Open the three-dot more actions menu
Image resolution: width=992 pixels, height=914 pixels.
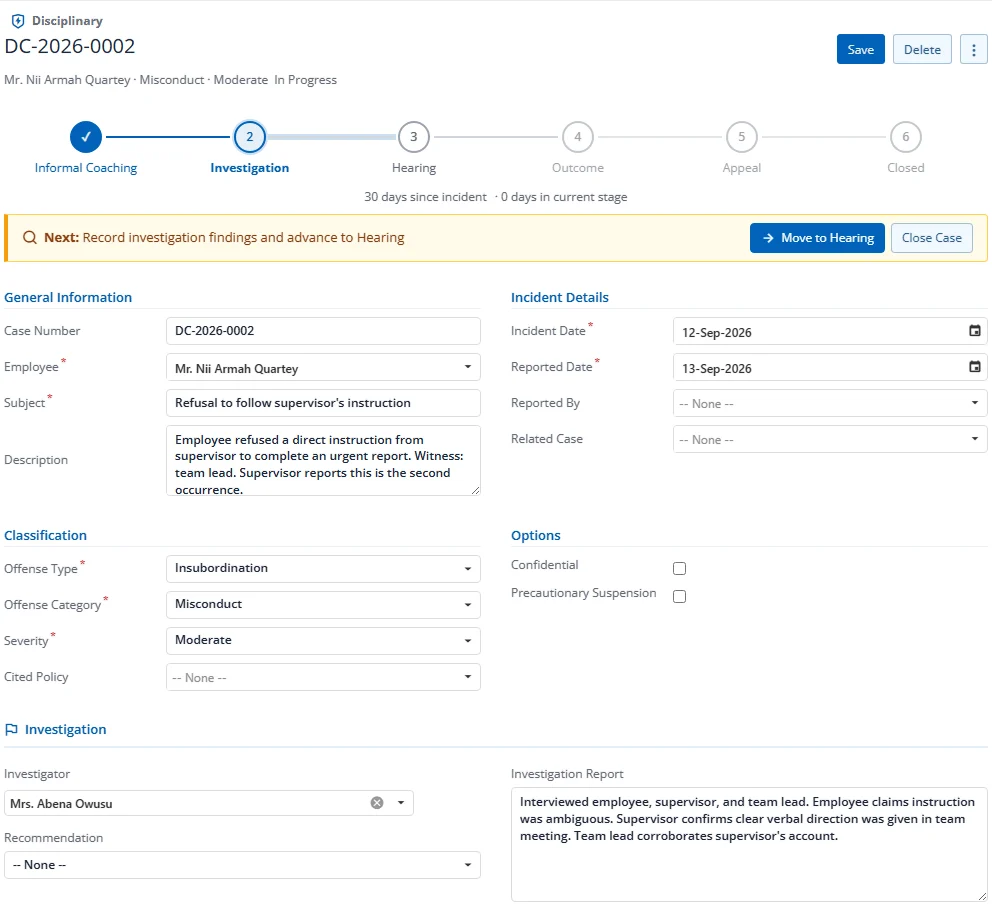point(974,49)
